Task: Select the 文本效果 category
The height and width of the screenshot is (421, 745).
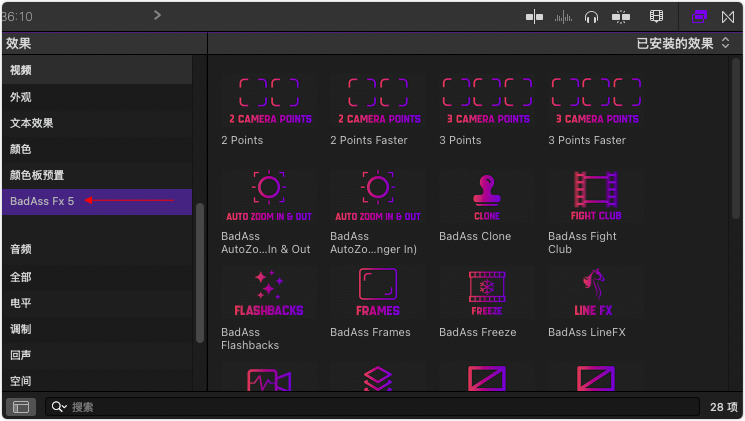Action: (x=97, y=123)
